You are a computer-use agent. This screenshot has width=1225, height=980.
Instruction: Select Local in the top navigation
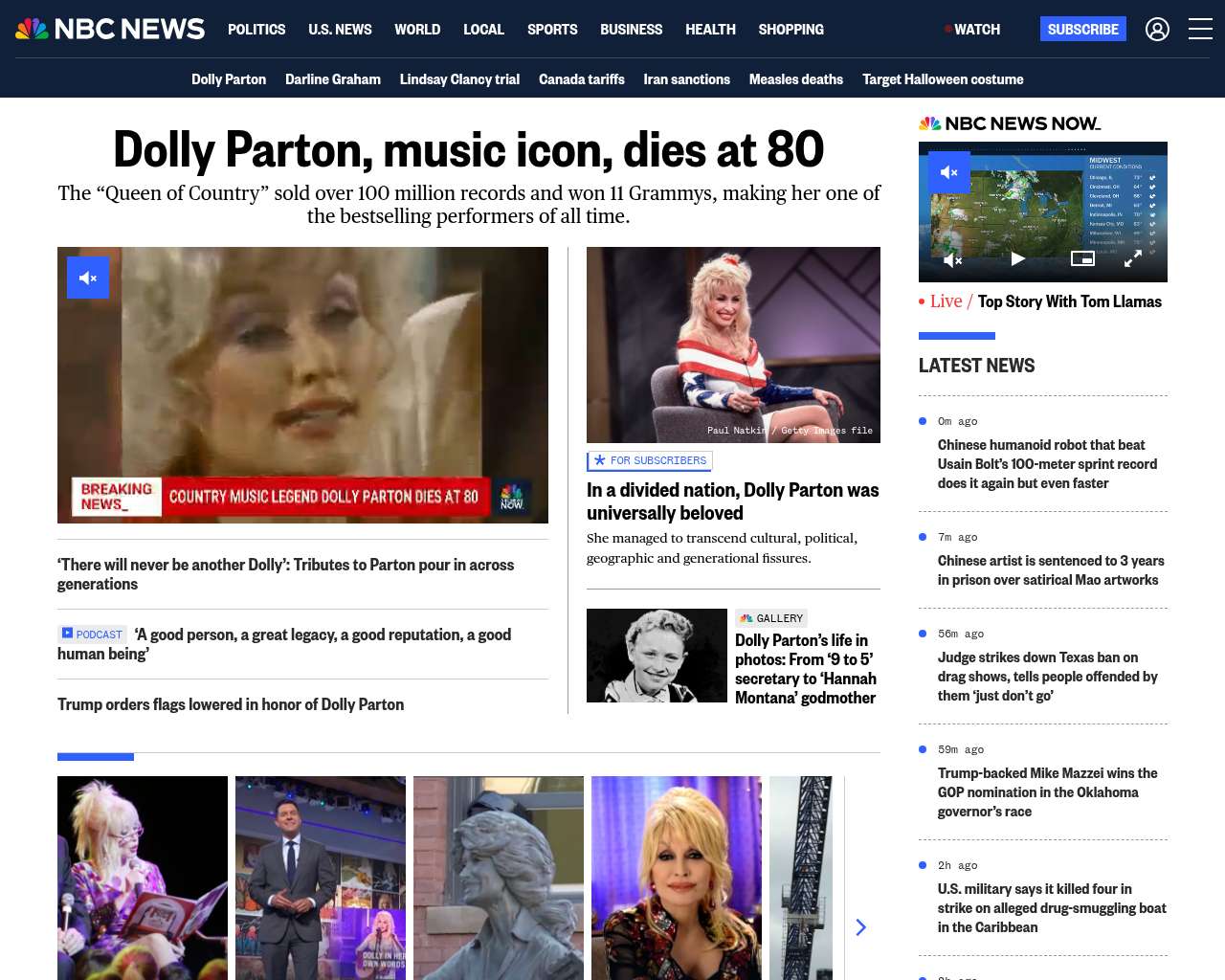pyautogui.click(x=483, y=30)
